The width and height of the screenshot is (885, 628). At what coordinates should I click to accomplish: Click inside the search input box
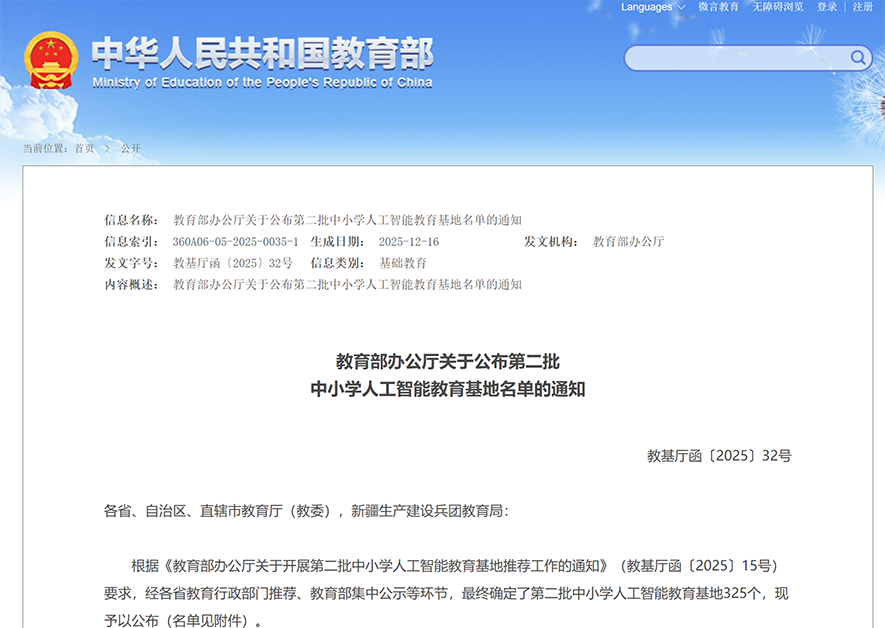[x=735, y=58]
